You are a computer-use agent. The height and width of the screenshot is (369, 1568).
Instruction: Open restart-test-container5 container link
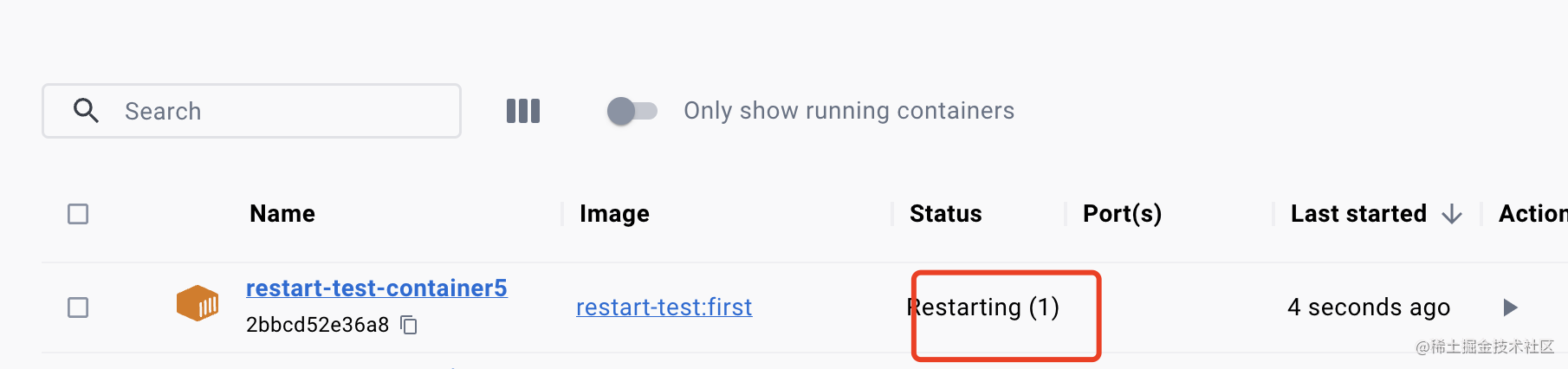tap(376, 288)
